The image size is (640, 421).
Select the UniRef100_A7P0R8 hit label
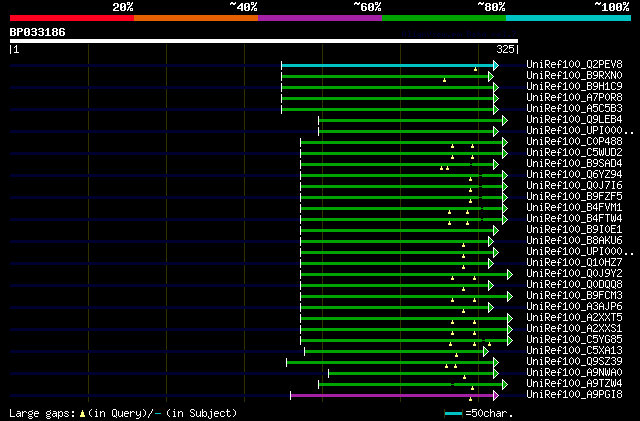point(574,98)
